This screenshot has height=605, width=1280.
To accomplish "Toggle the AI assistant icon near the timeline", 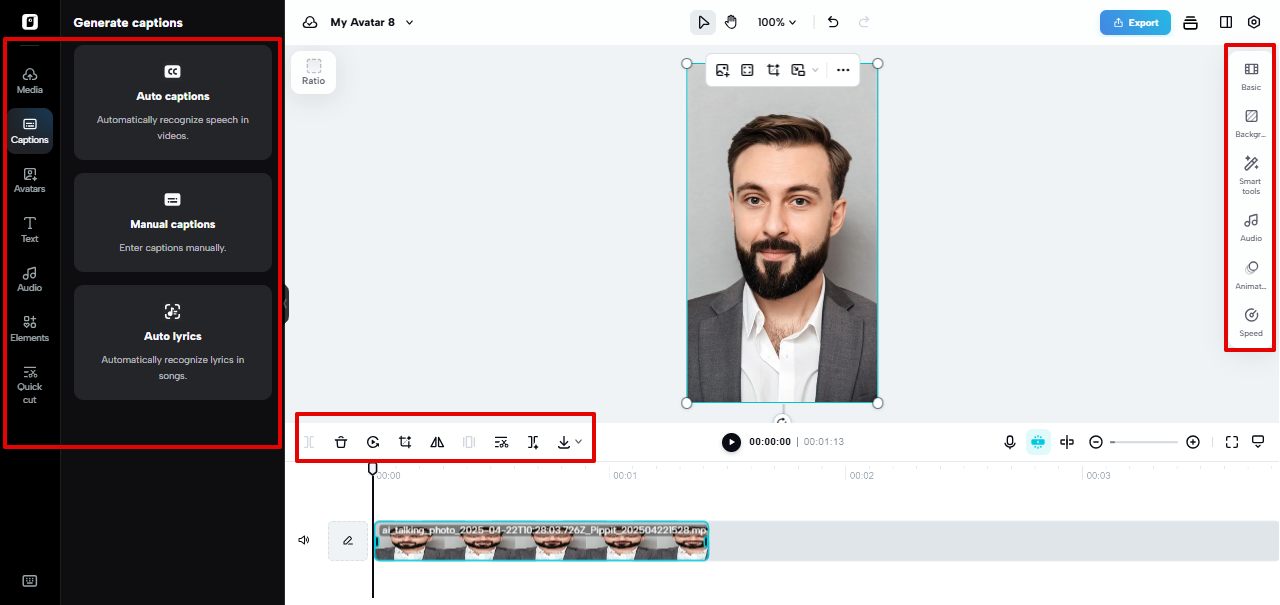I will 1038,441.
